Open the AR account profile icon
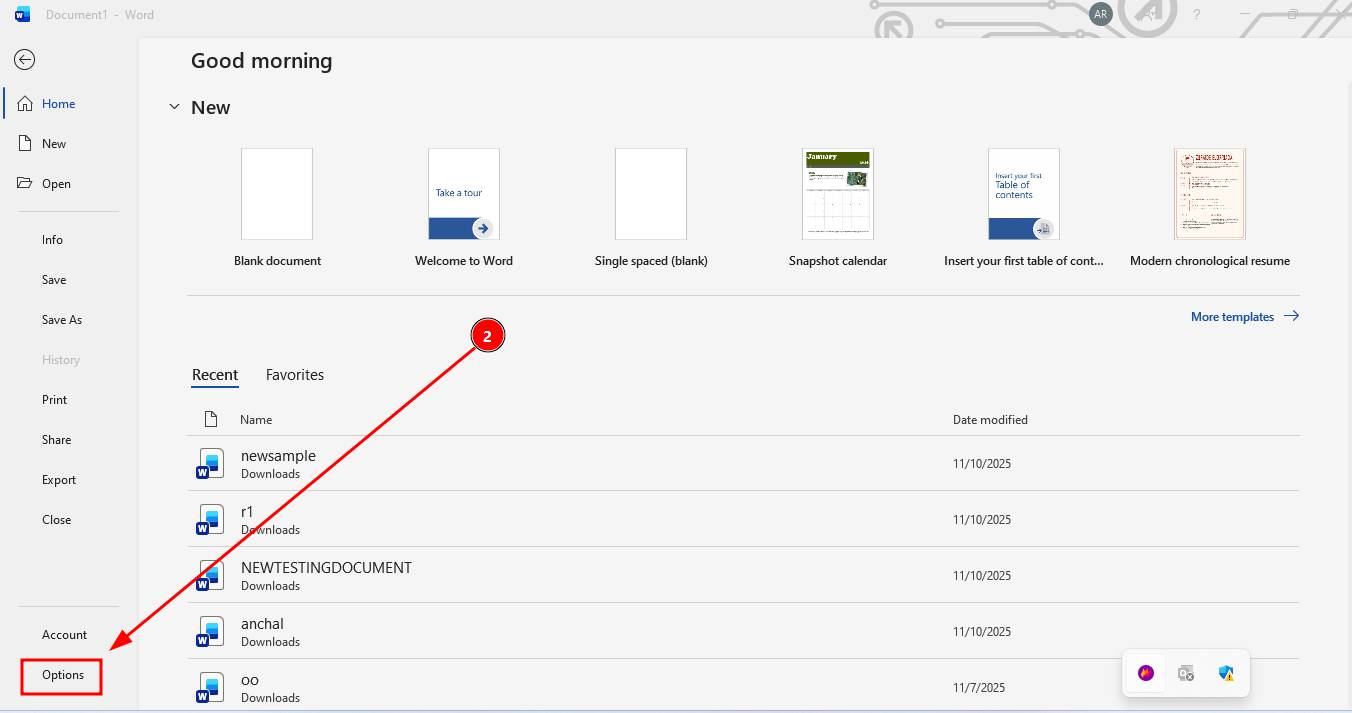1352x713 pixels. [1100, 14]
